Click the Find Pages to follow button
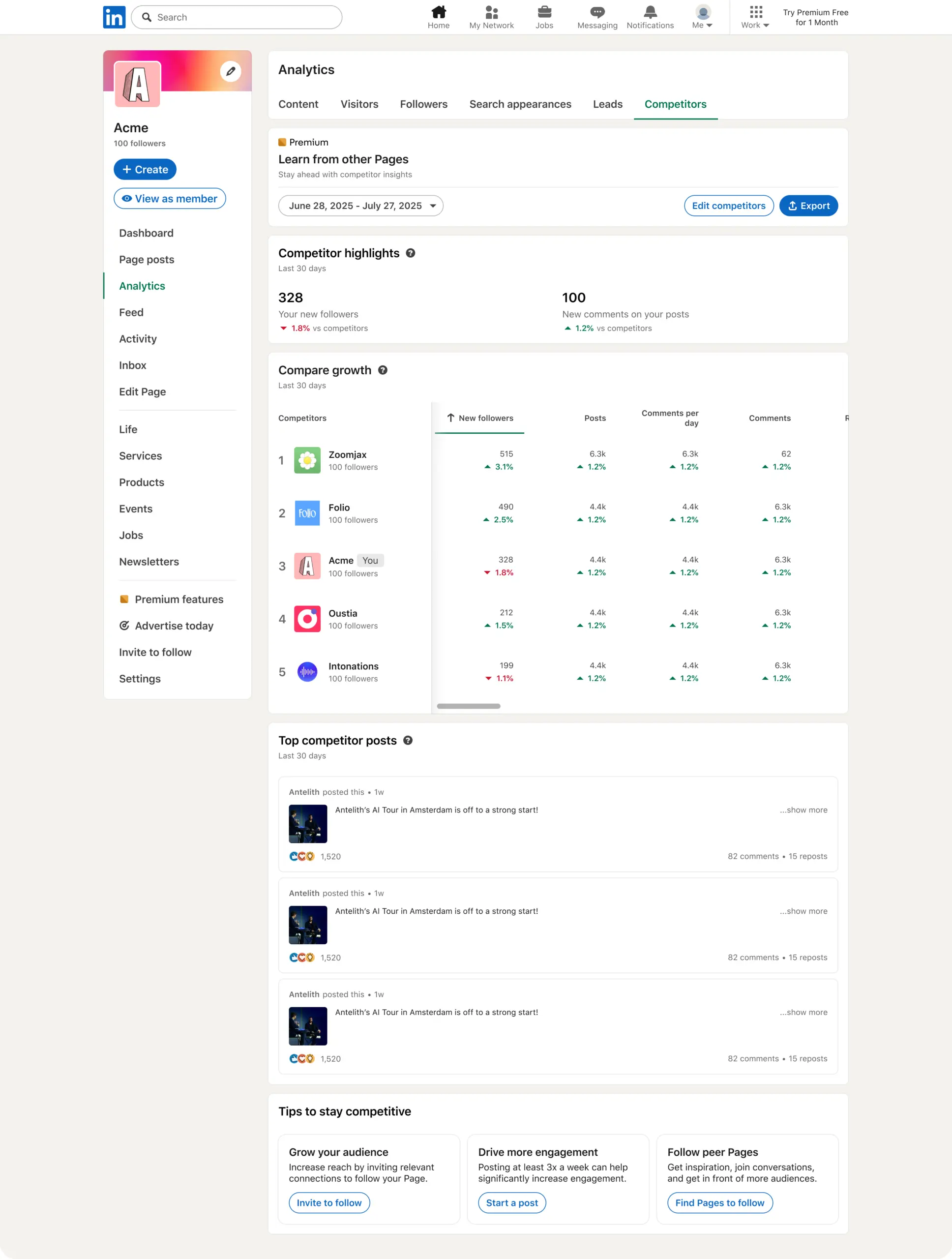The image size is (952, 1259). 720,1202
